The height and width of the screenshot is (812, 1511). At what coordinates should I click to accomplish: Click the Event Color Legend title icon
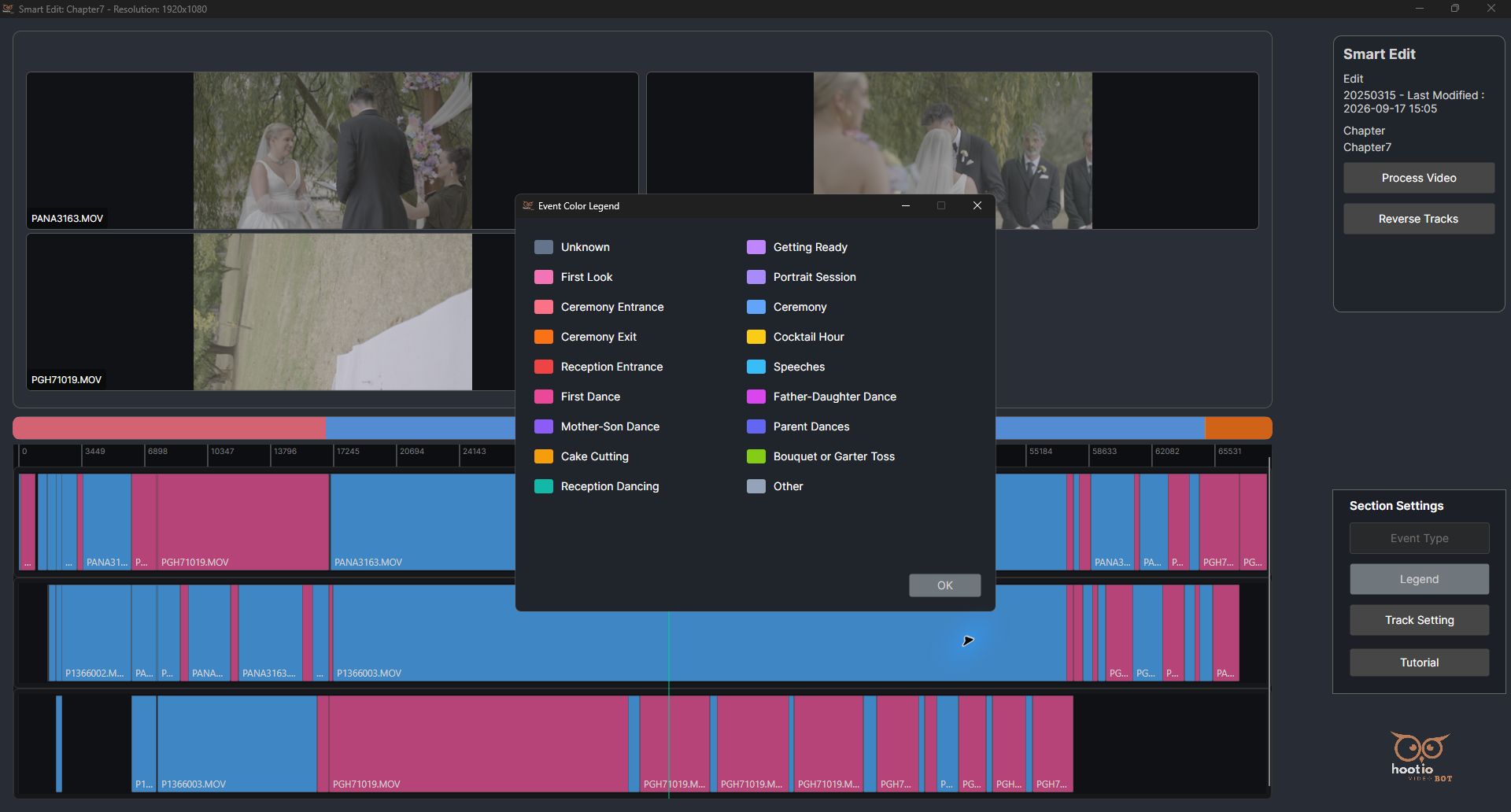[528, 205]
